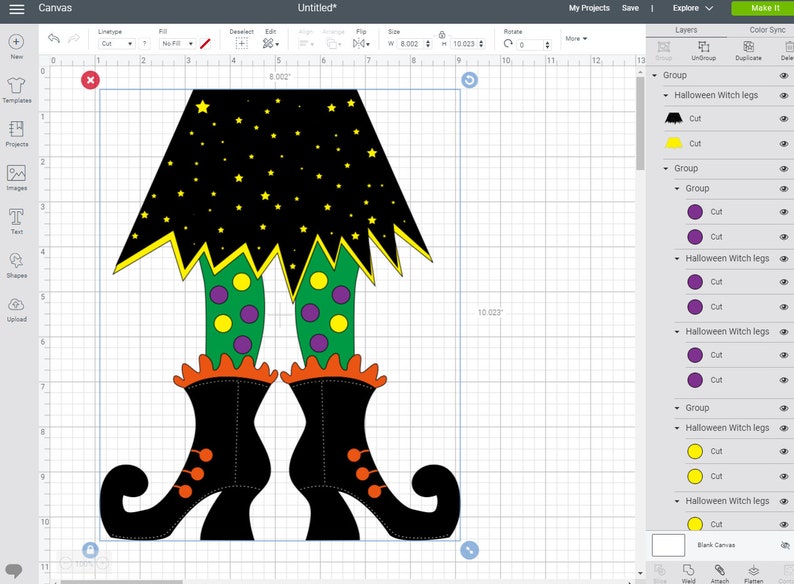Click the resize handle on selection

pos(469,550)
